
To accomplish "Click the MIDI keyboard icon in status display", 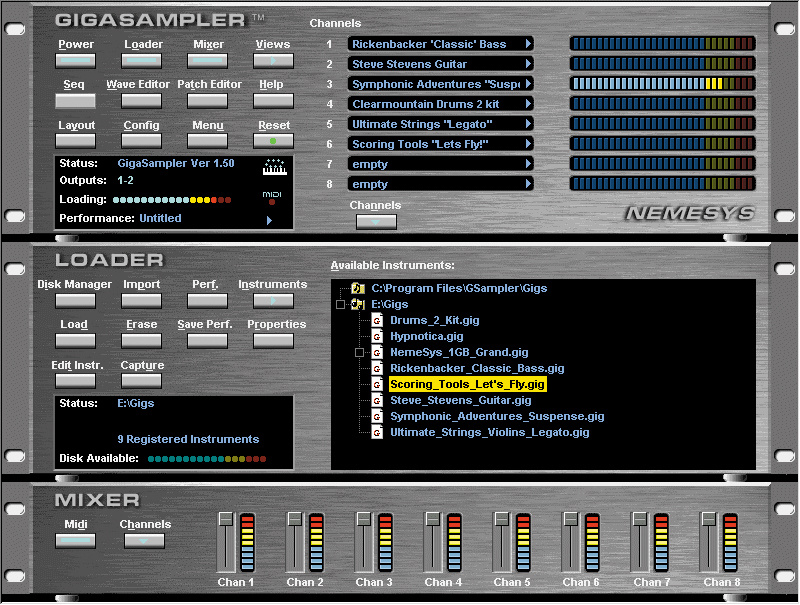I will pyautogui.click(x=273, y=166).
